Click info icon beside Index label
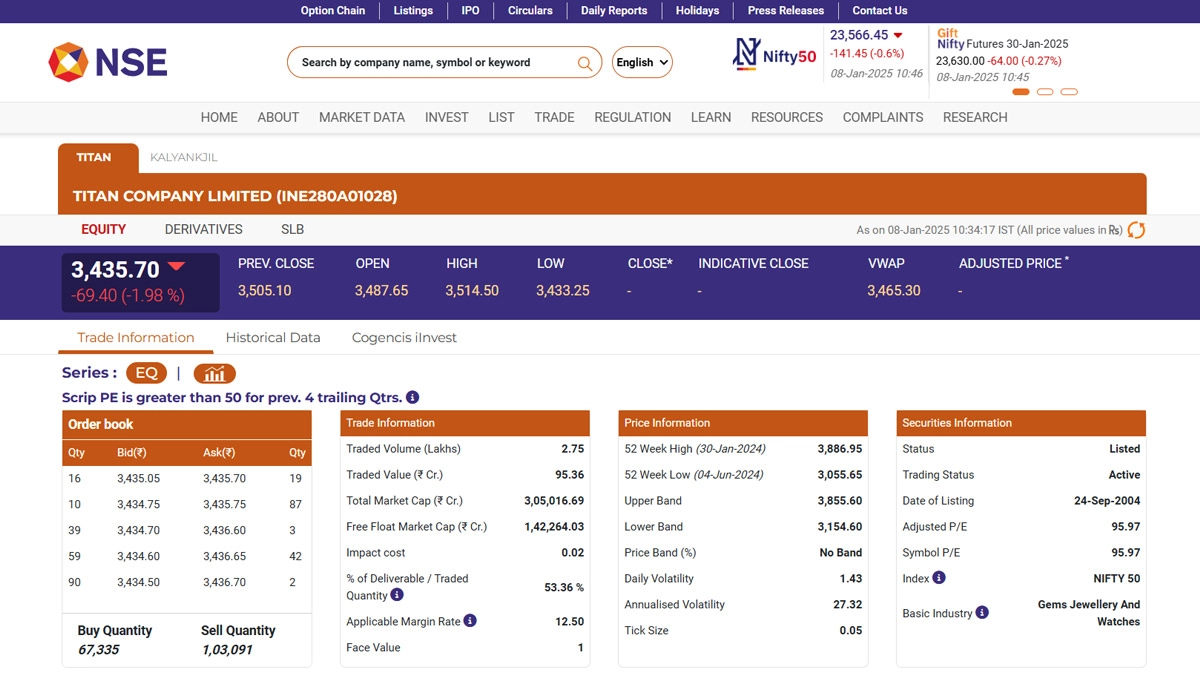 (x=939, y=578)
